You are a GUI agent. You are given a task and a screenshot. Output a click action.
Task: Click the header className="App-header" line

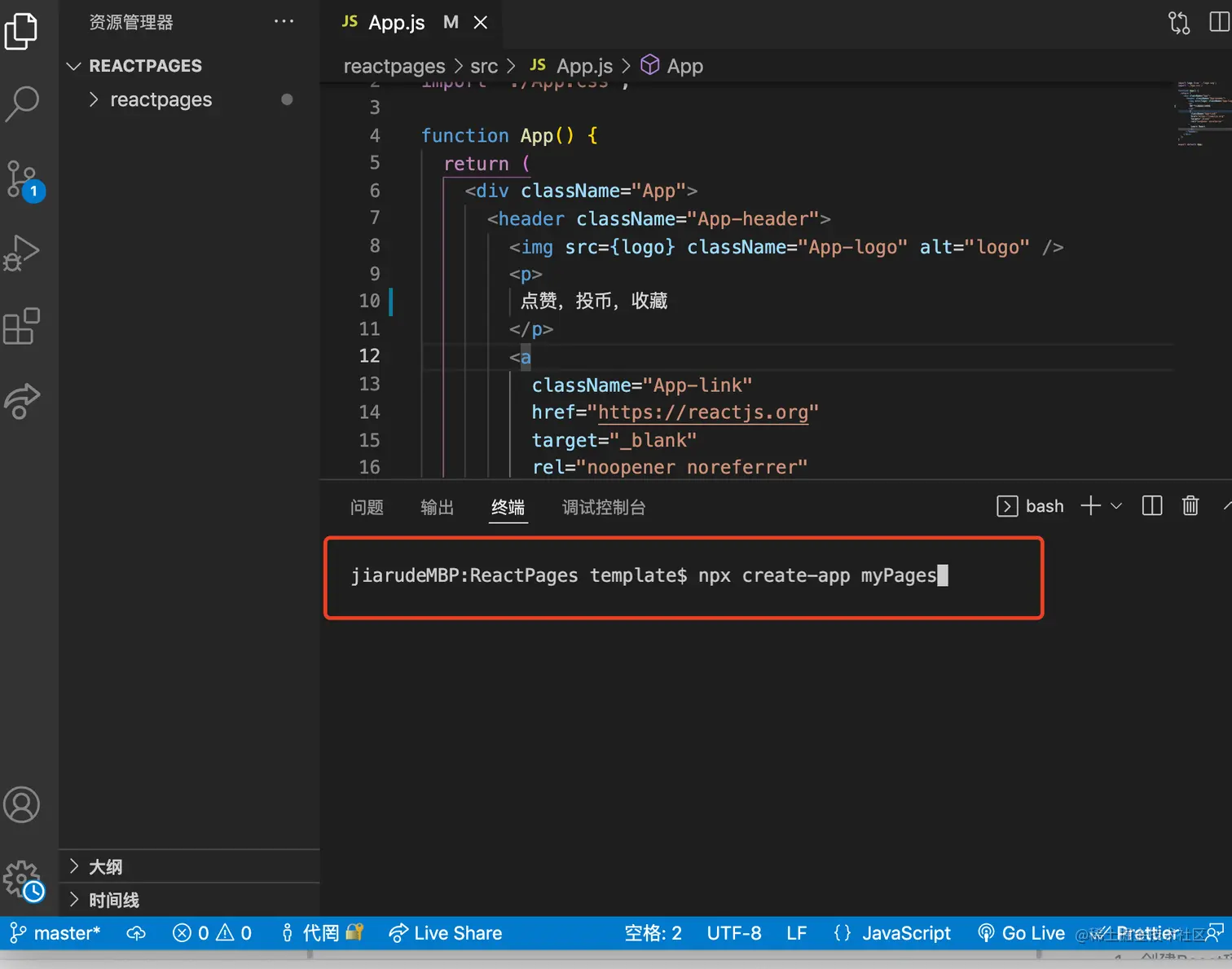658,218
